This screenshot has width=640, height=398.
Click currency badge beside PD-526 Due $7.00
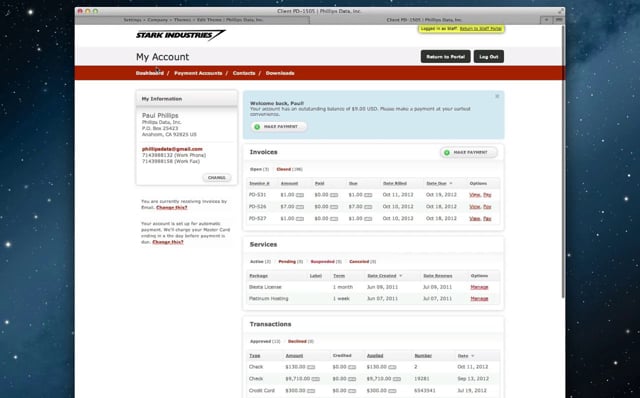coord(368,207)
